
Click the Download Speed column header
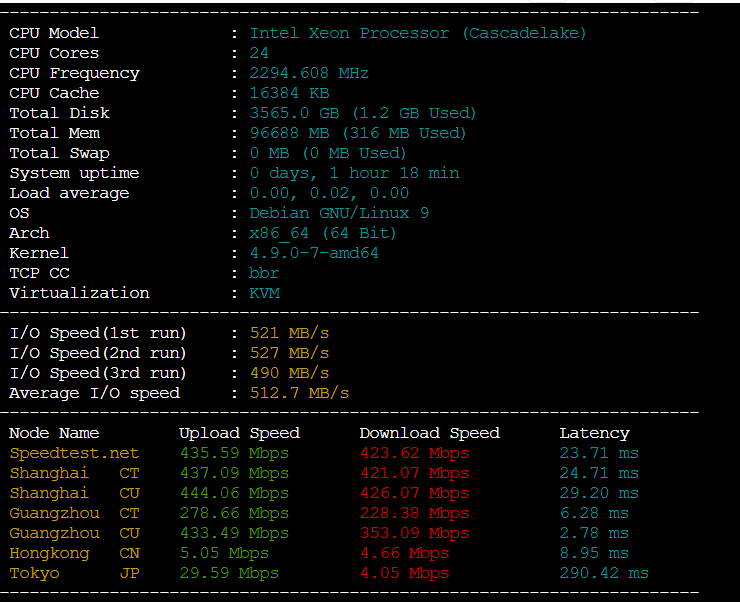click(429, 433)
